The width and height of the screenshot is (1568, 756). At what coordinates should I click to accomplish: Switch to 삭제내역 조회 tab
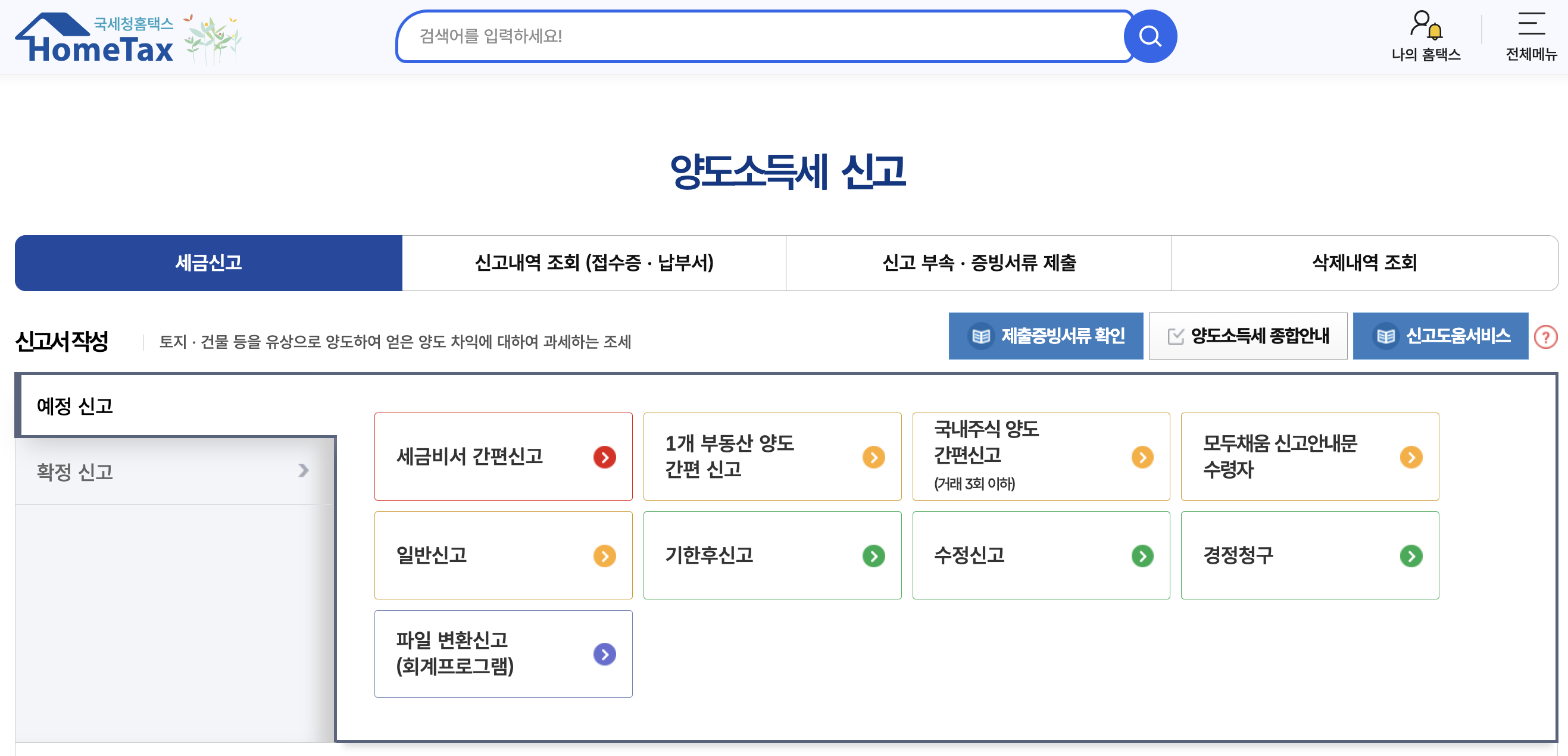coord(1364,263)
